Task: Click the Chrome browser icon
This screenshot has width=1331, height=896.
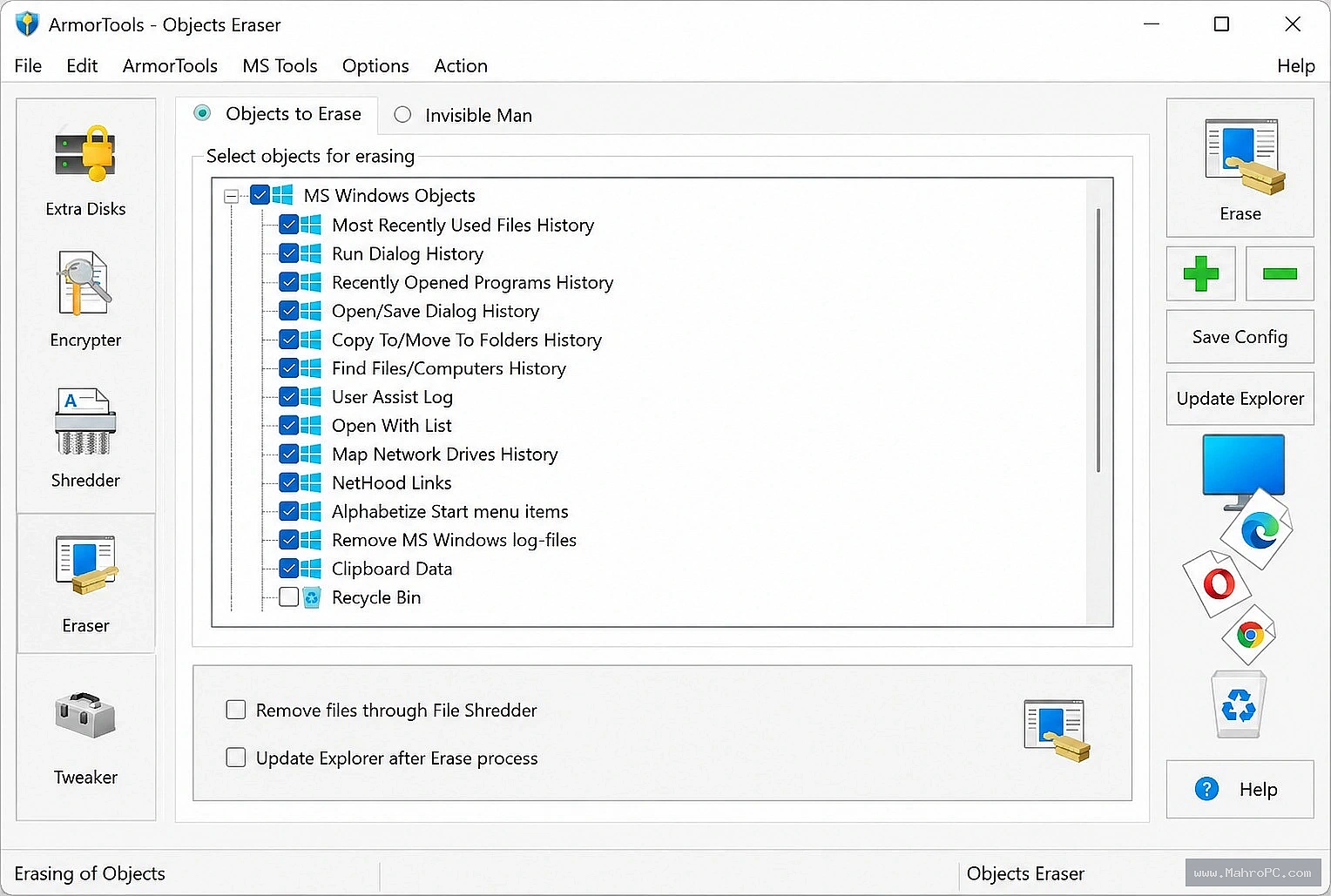Action: (1250, 635)
